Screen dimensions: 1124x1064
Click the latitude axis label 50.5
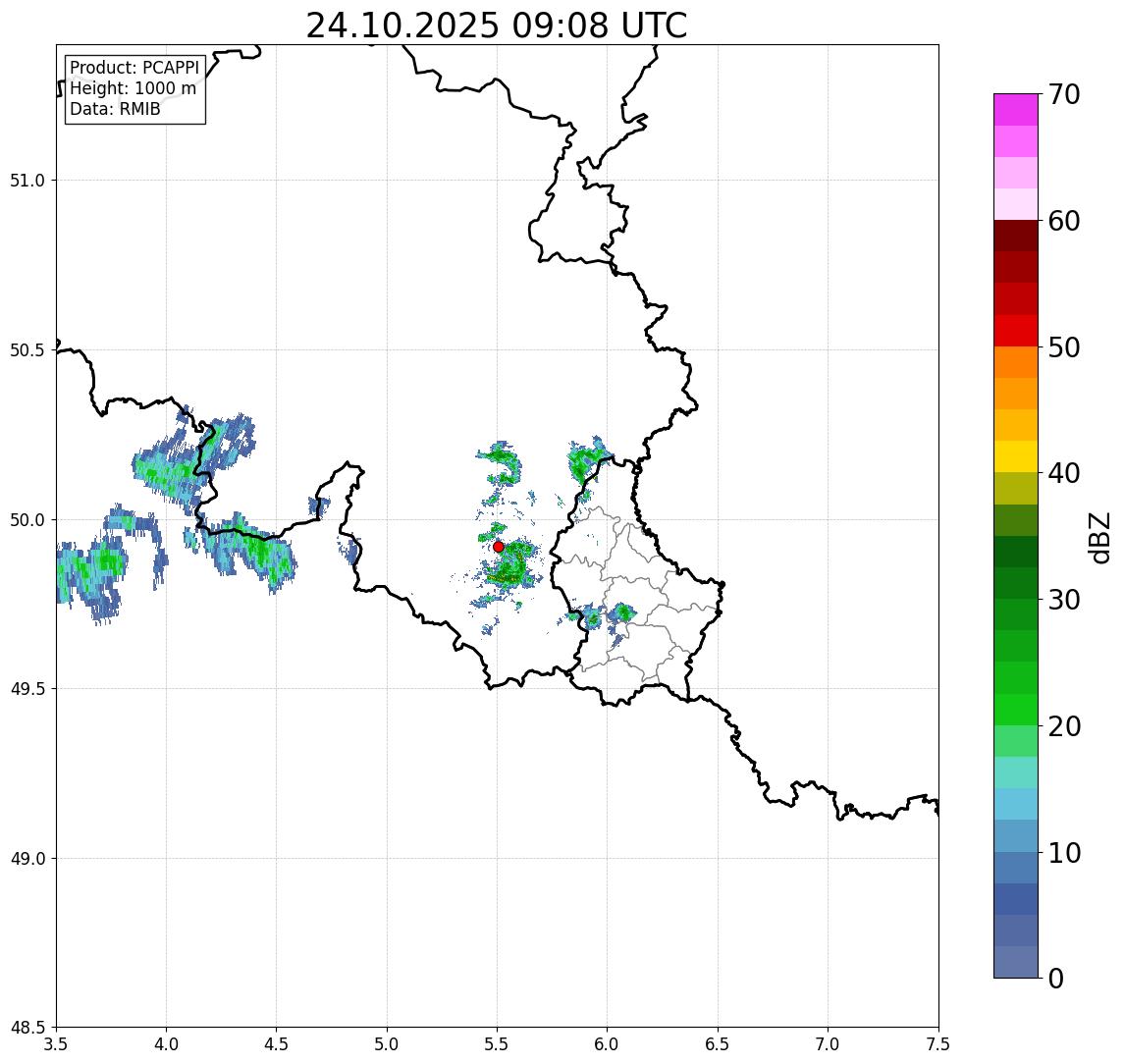pos(27,349)
